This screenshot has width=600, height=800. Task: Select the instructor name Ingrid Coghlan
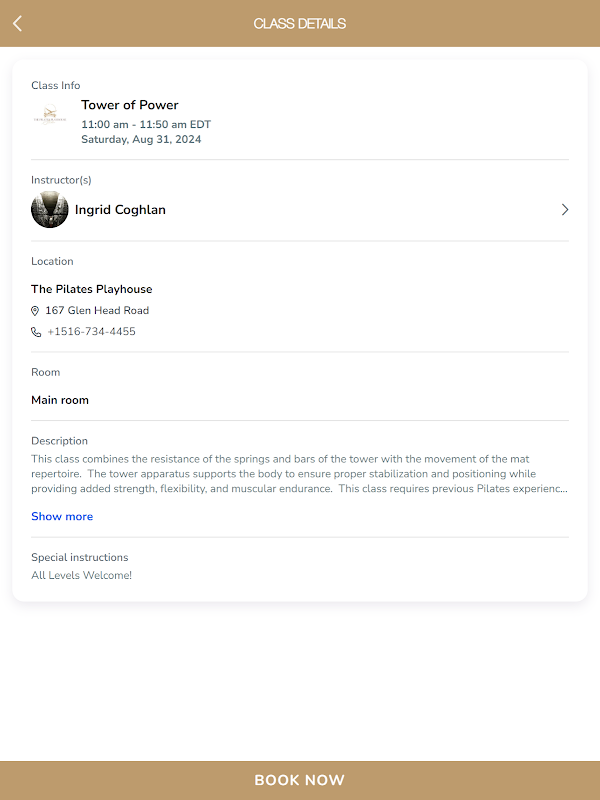click(120, 210)
